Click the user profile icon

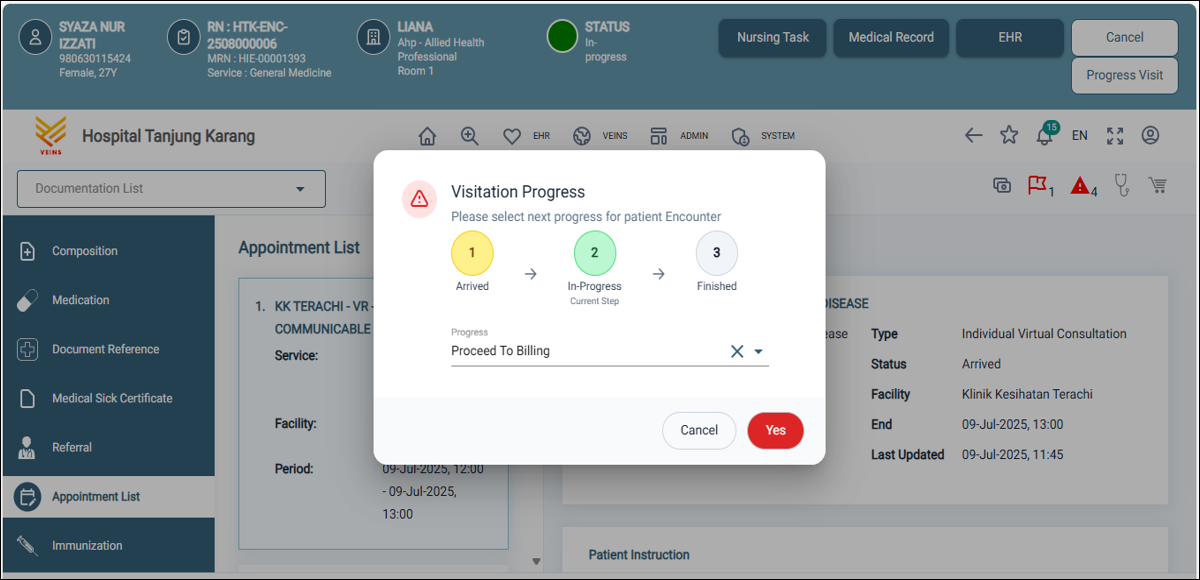coord(1150,135)
